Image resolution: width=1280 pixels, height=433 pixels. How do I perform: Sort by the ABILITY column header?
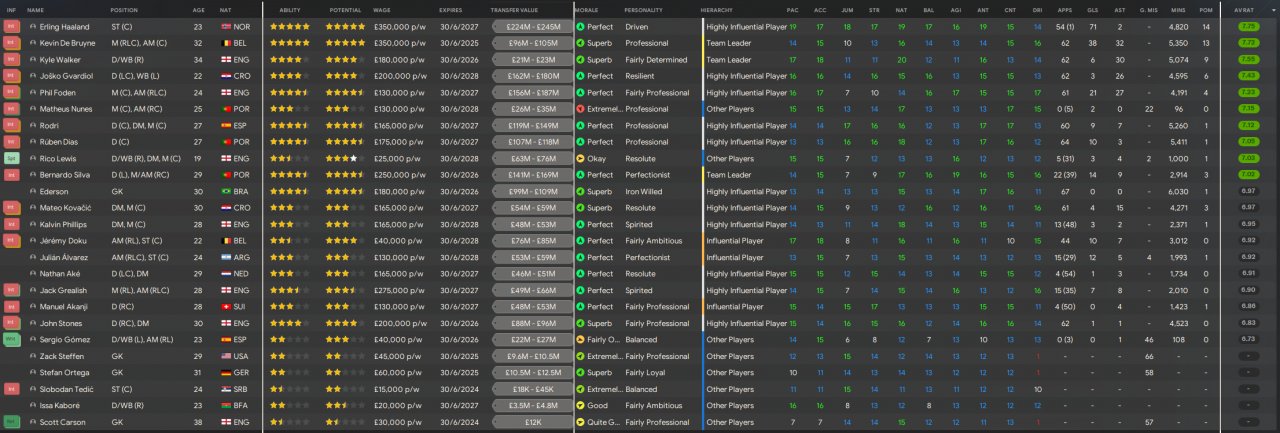[290, 9]
